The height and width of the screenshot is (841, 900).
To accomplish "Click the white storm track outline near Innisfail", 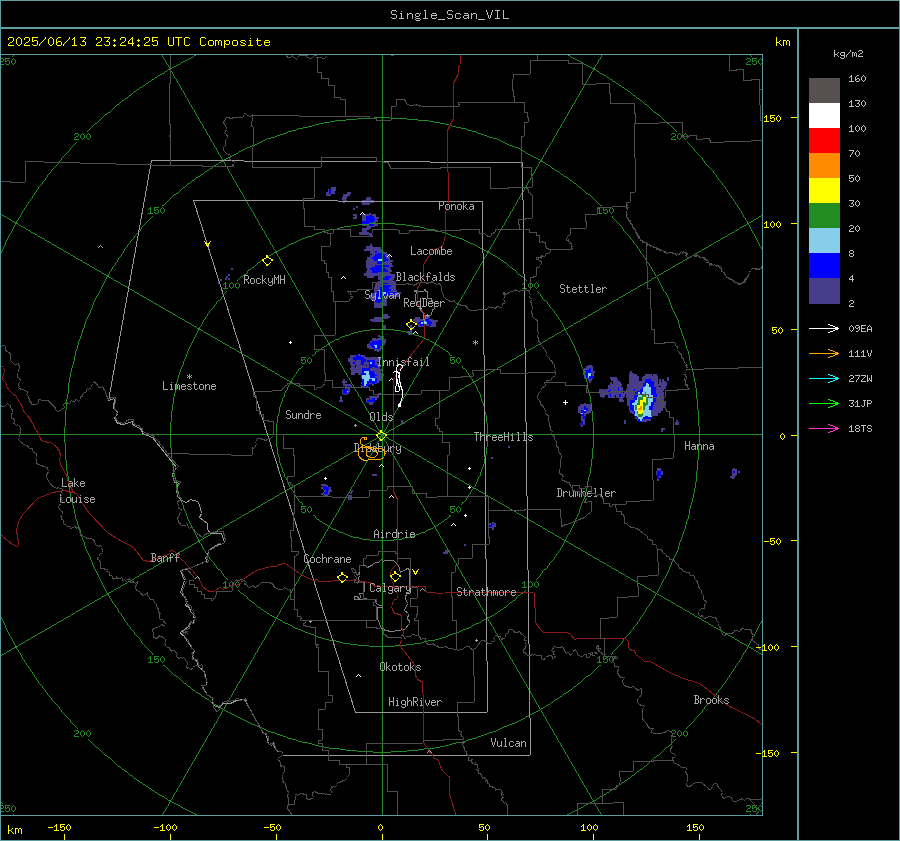I will coord(398,385).
